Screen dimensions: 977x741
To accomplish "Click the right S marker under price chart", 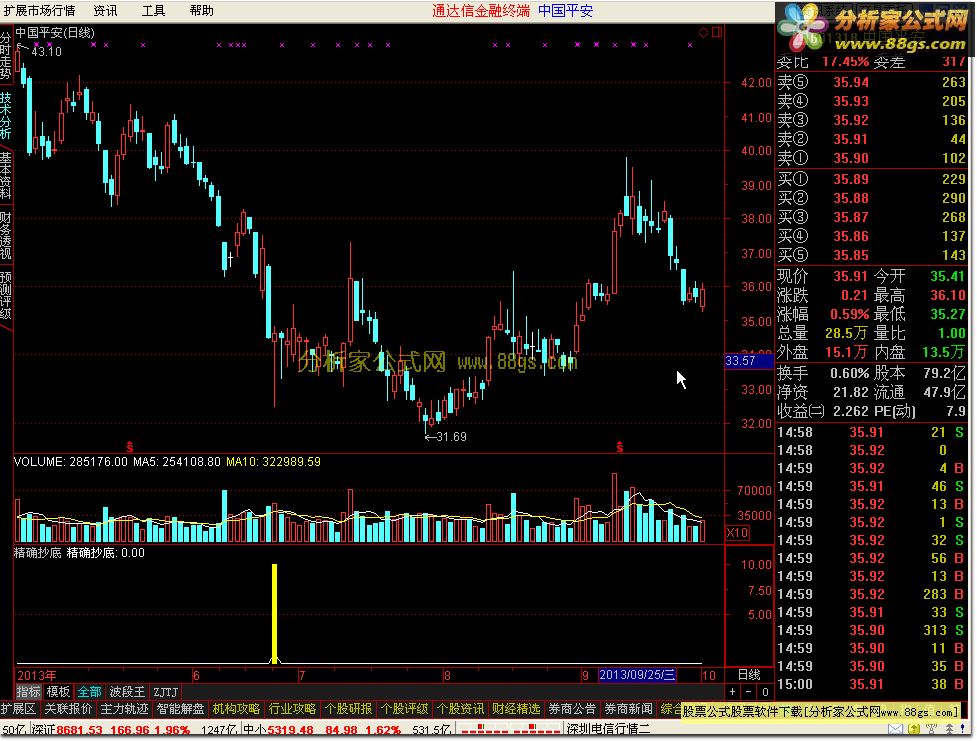I will [619, 446].
